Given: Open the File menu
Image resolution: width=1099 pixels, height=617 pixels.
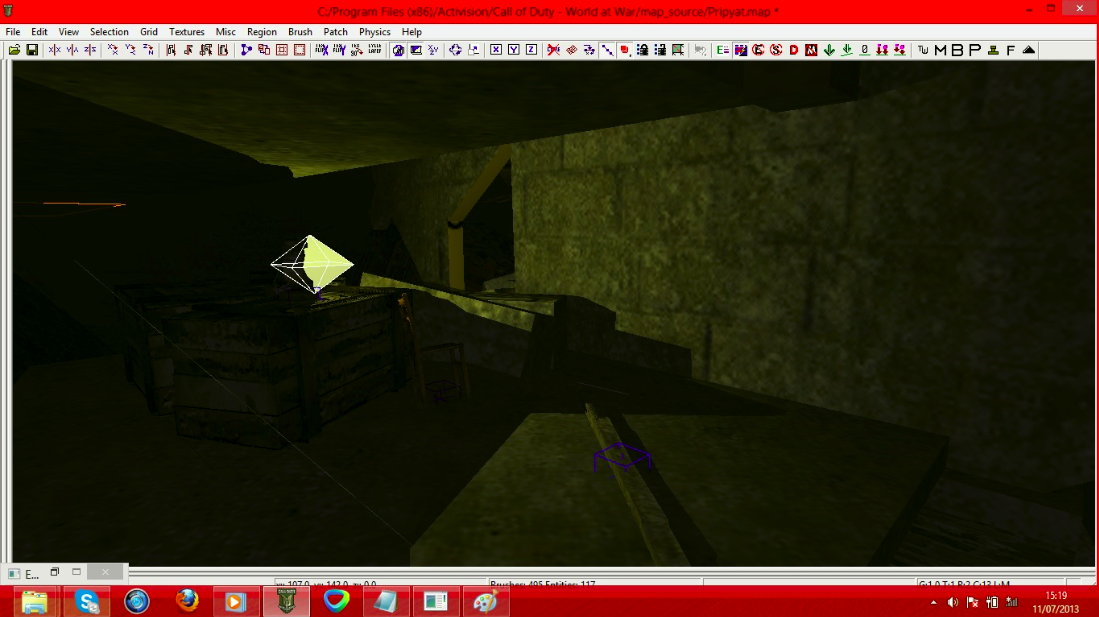Looking at the screenshot, I should 13,32.
